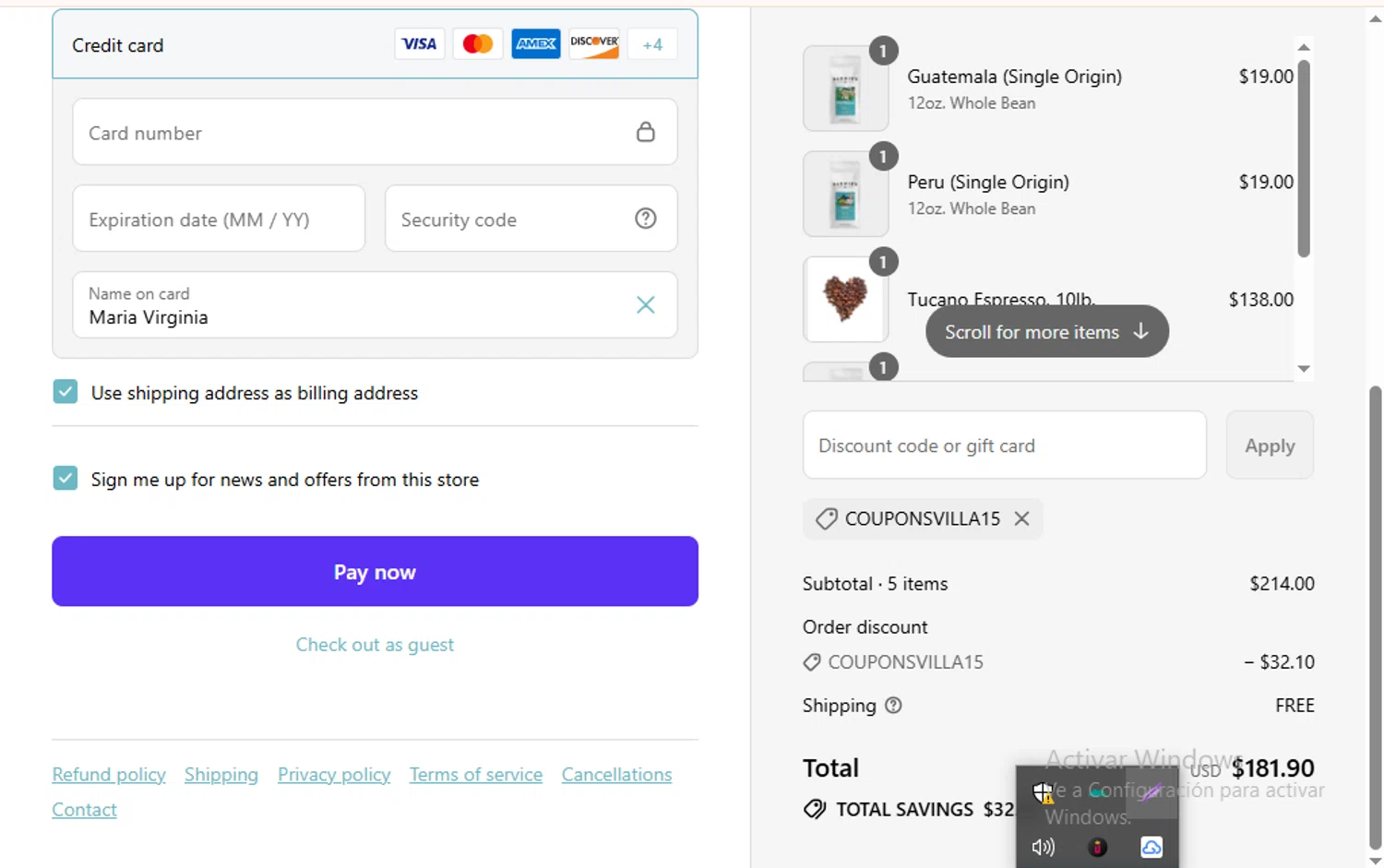Open the Shipping policy link
1384x868 pixels.
tap(221, 775)
